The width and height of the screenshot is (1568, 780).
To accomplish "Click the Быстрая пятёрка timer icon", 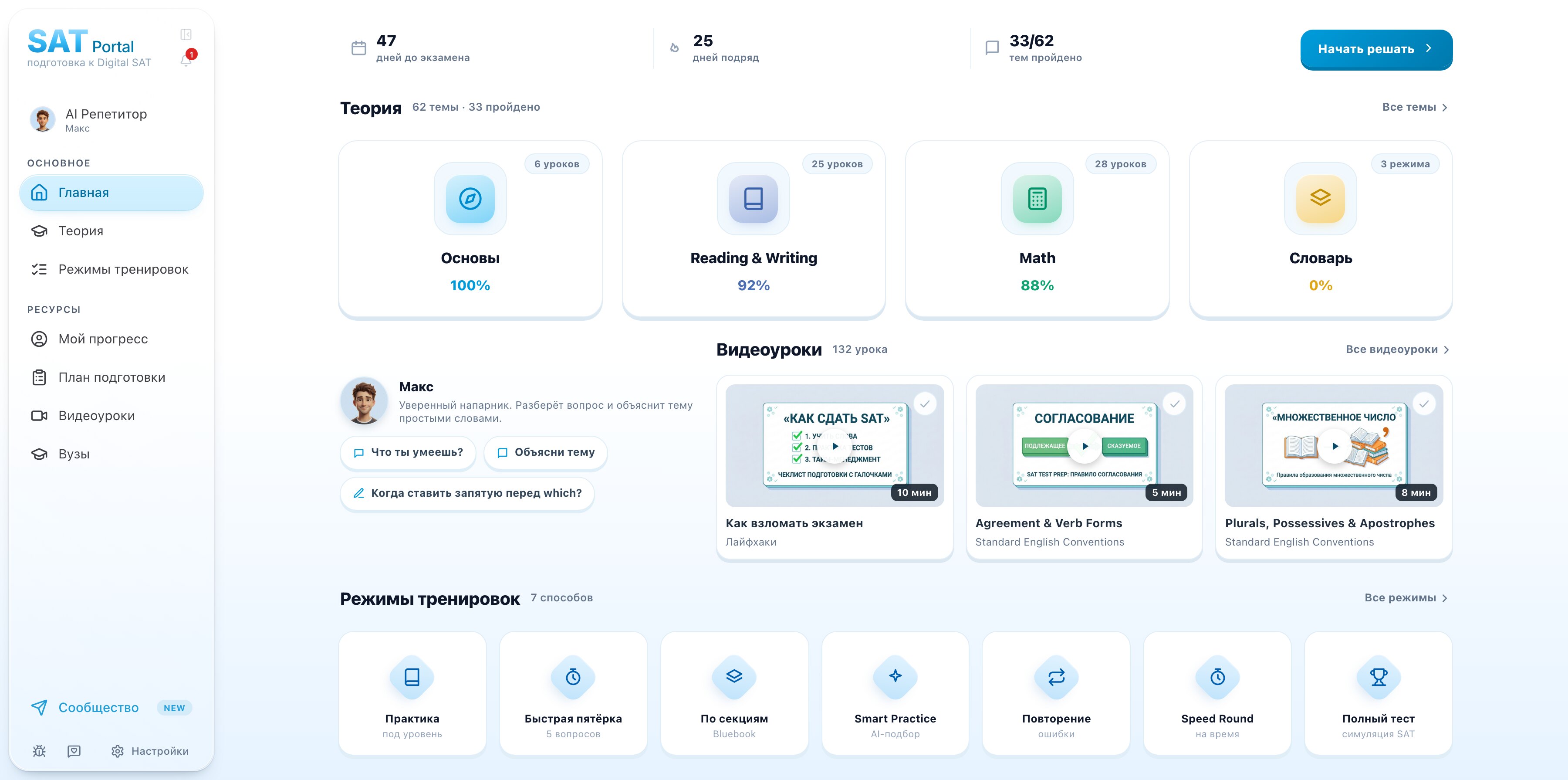I will [573, 676].
